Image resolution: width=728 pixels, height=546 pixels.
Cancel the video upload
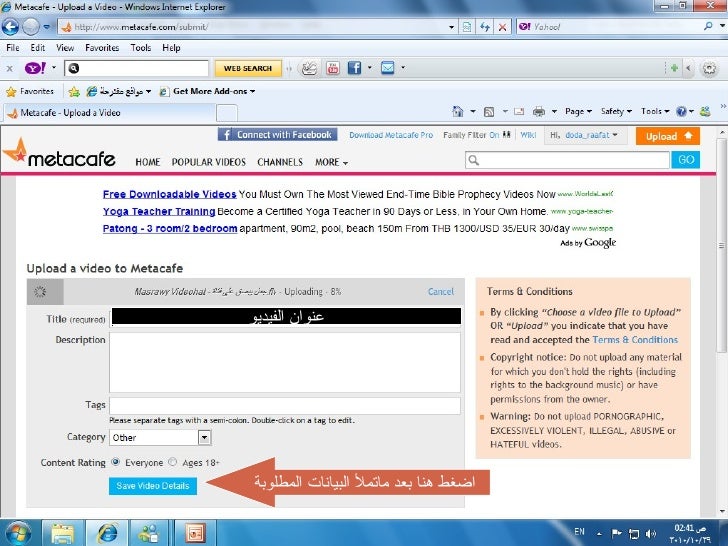441,292
